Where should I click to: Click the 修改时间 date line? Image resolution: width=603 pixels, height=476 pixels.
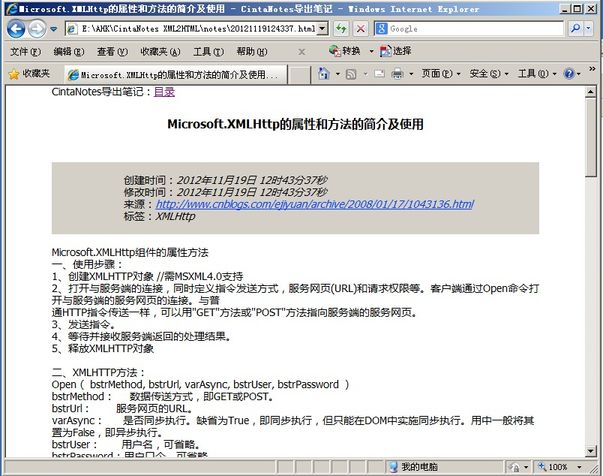tap(225, 192)
